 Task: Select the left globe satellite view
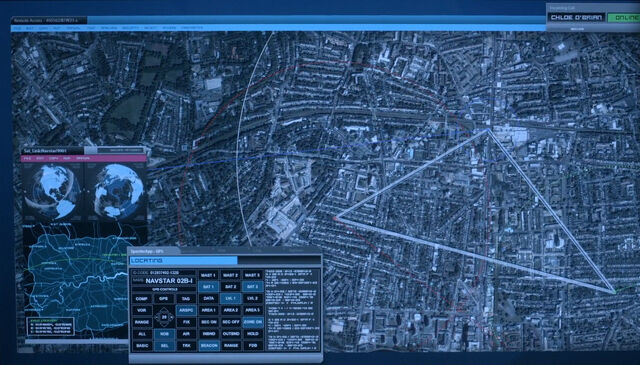point(52,191)
